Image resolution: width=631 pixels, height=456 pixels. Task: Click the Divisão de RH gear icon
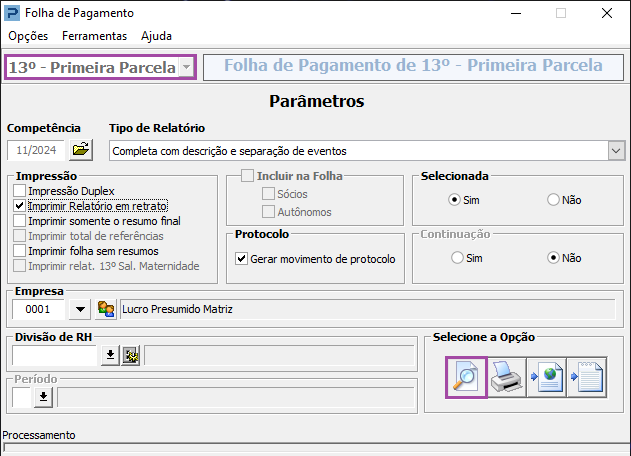[131, 355]
